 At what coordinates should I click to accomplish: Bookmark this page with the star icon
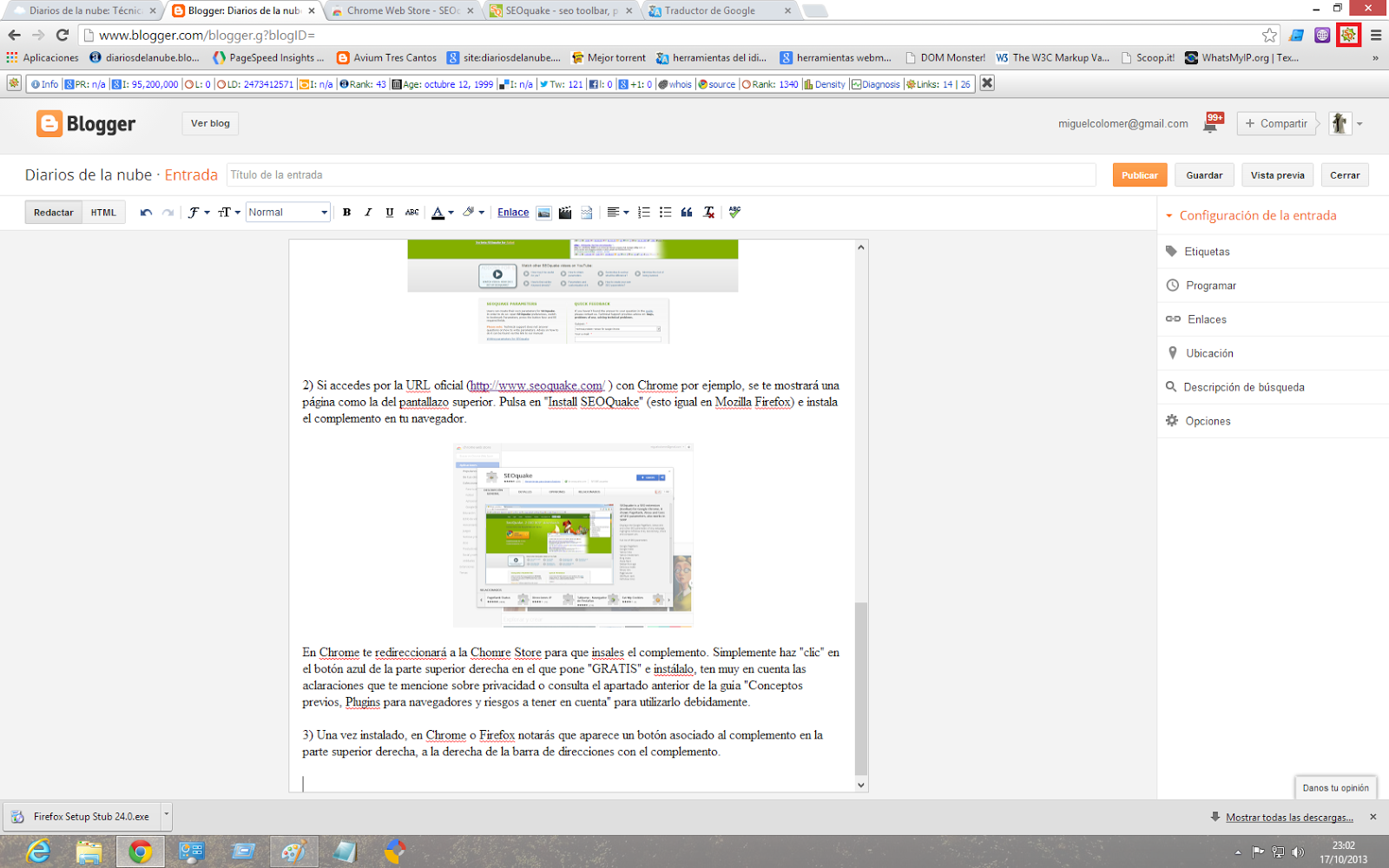pyautogui.click(x=1269, y=35)
